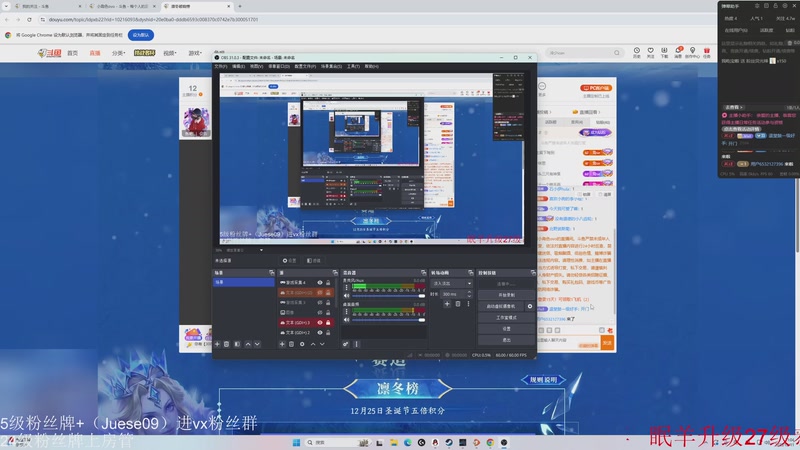
Task: Pop out the Audio Mixer dock
Action: click(423, 273)
